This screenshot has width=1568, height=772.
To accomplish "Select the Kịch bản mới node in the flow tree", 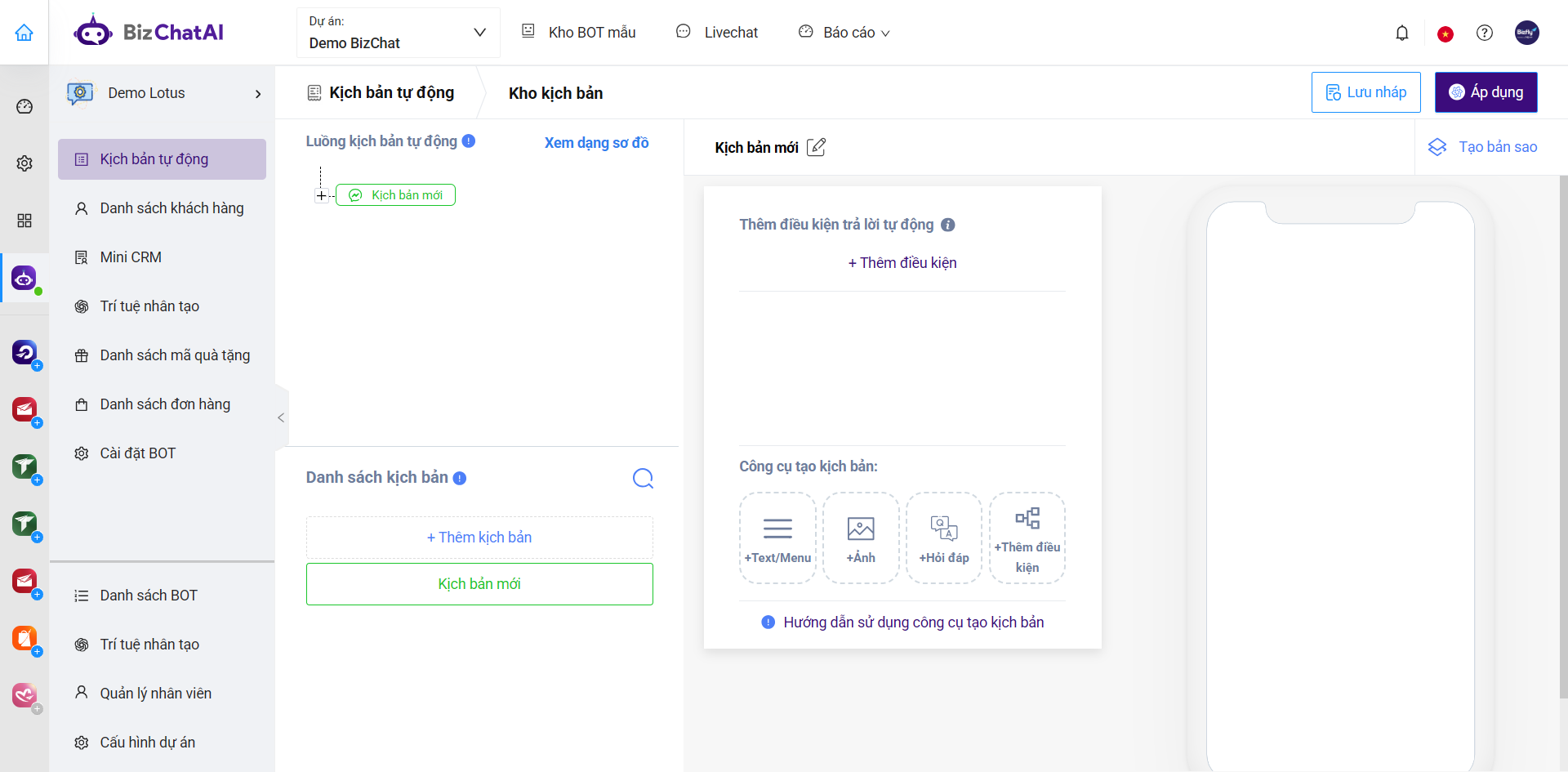I will click(x=395, y=195).
